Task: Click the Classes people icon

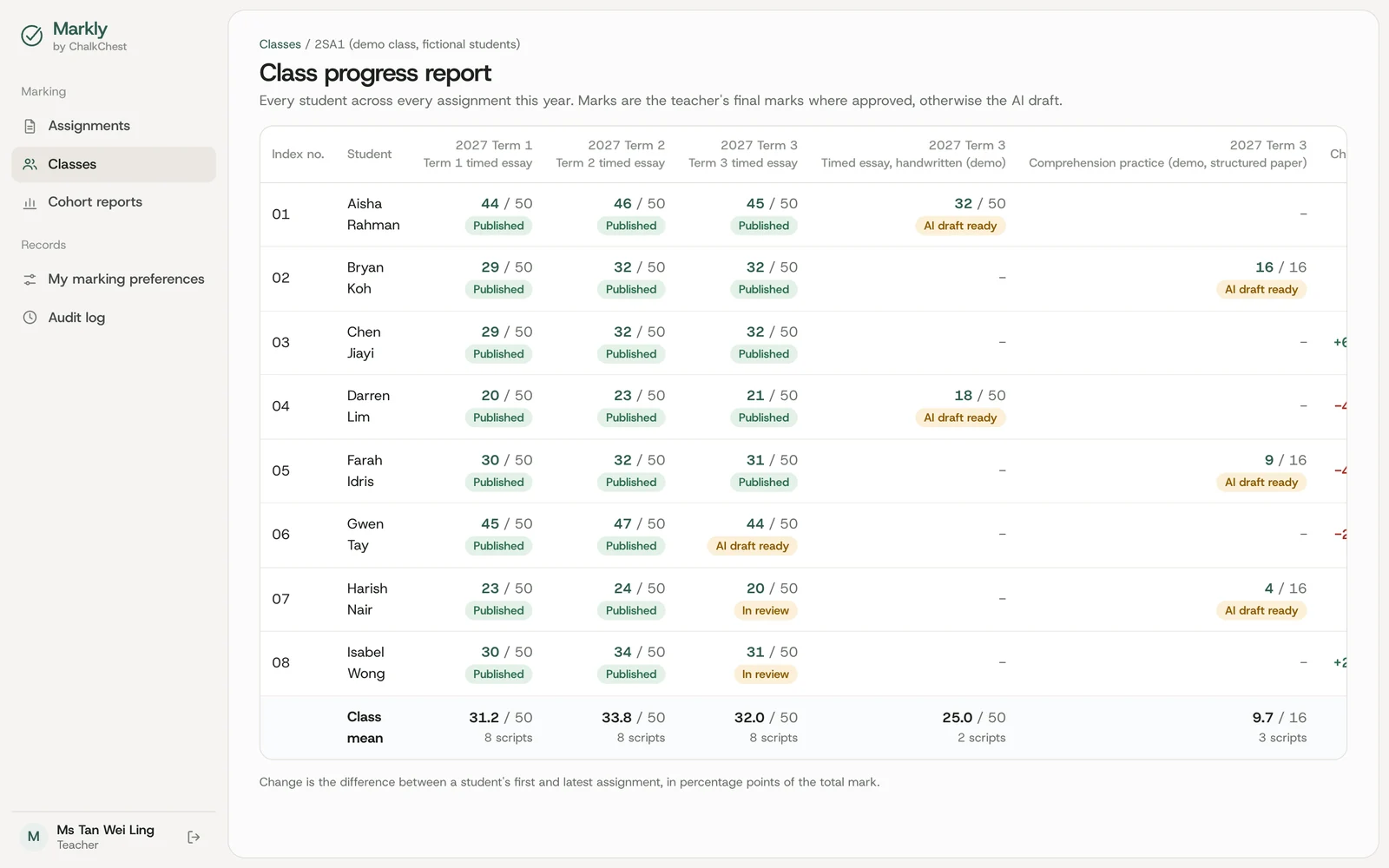Action: point(30,164)
